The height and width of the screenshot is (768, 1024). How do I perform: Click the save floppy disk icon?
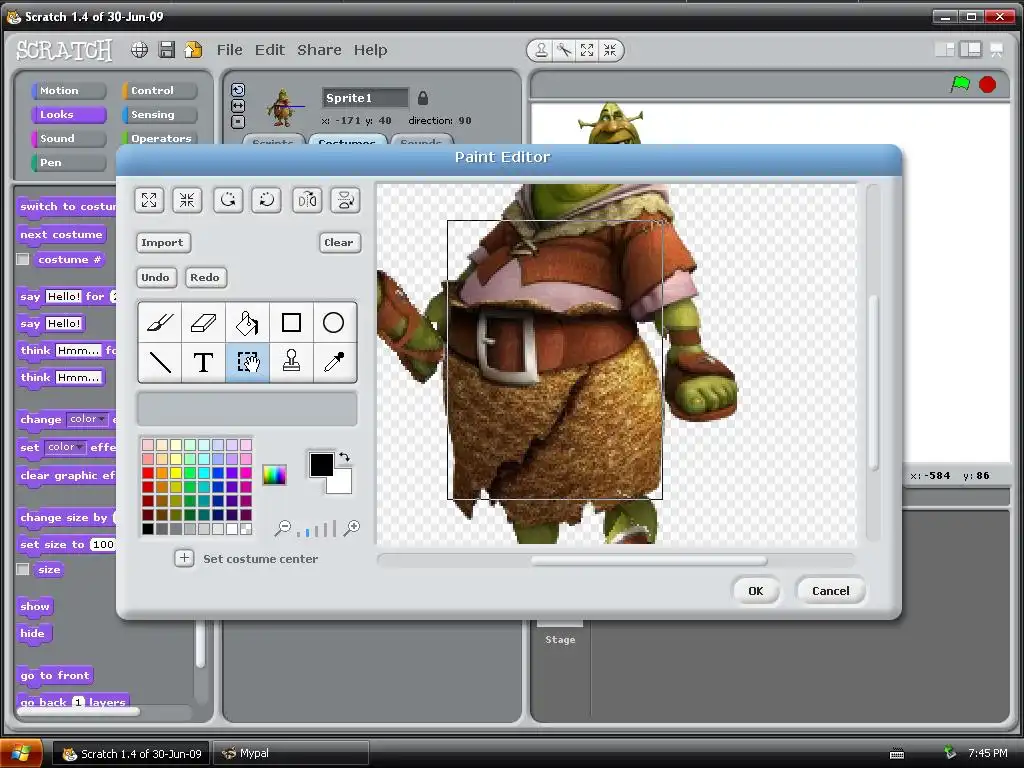pos(167,50)
